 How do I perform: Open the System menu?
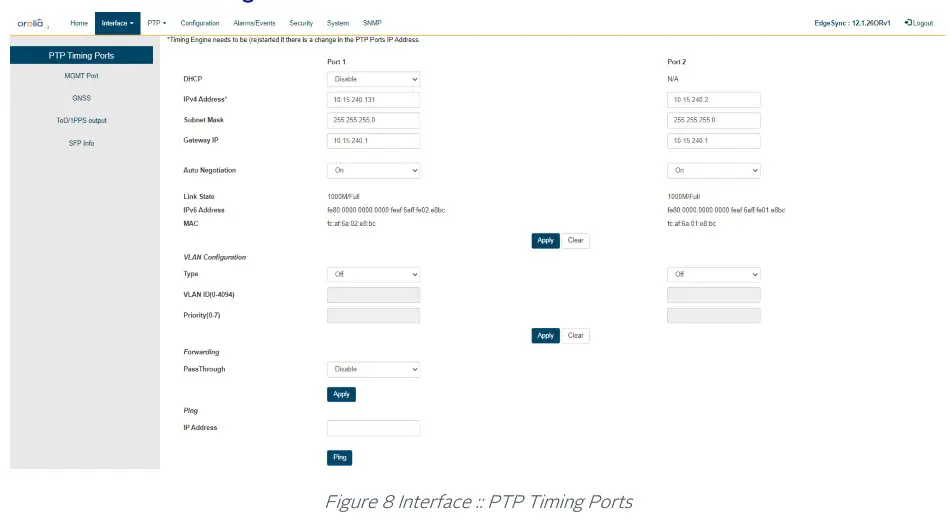338,23
